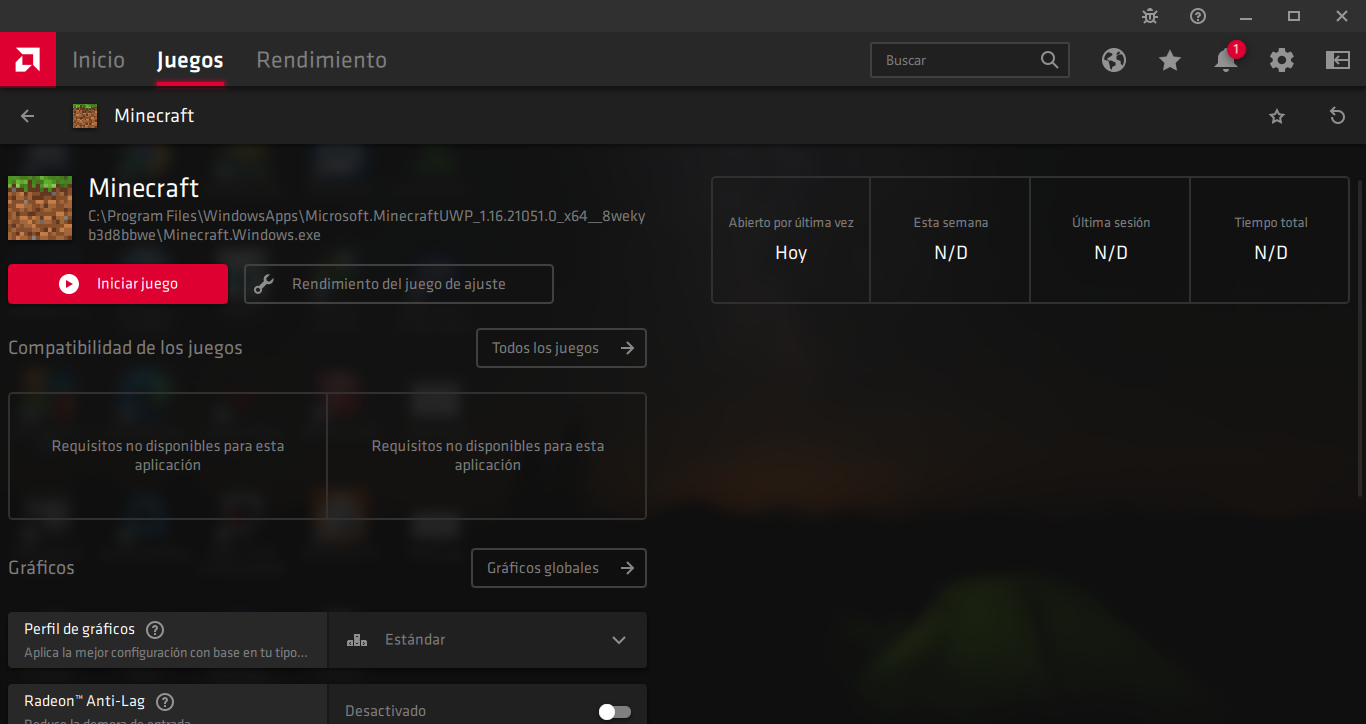Click the Minecraft executable path text
The height and width of the screenshot is (724, 1366).
[x=367, y=226]
